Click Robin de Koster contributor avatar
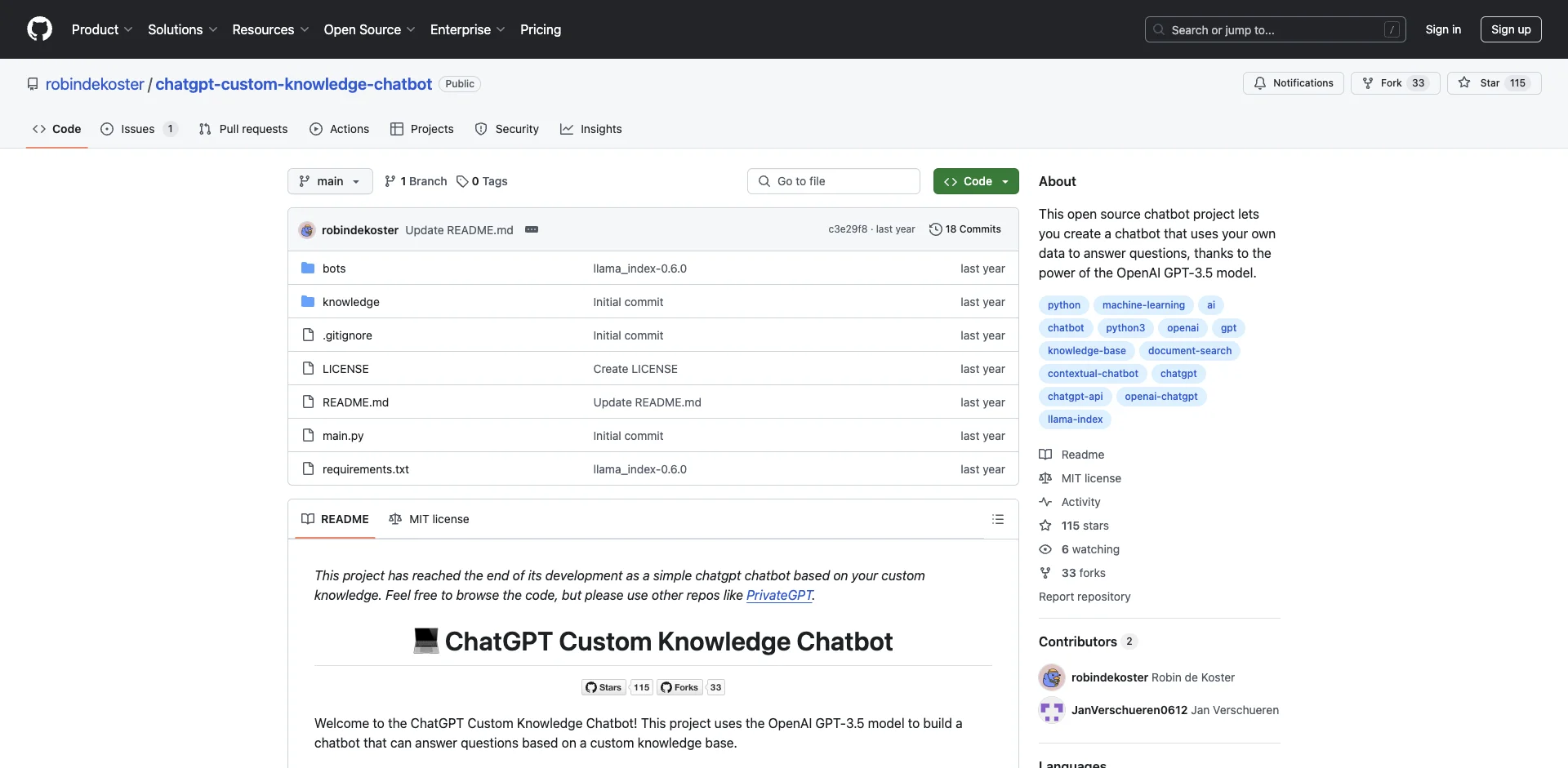This screenshot has width=1568, height=768. [x=1052, y=677]
